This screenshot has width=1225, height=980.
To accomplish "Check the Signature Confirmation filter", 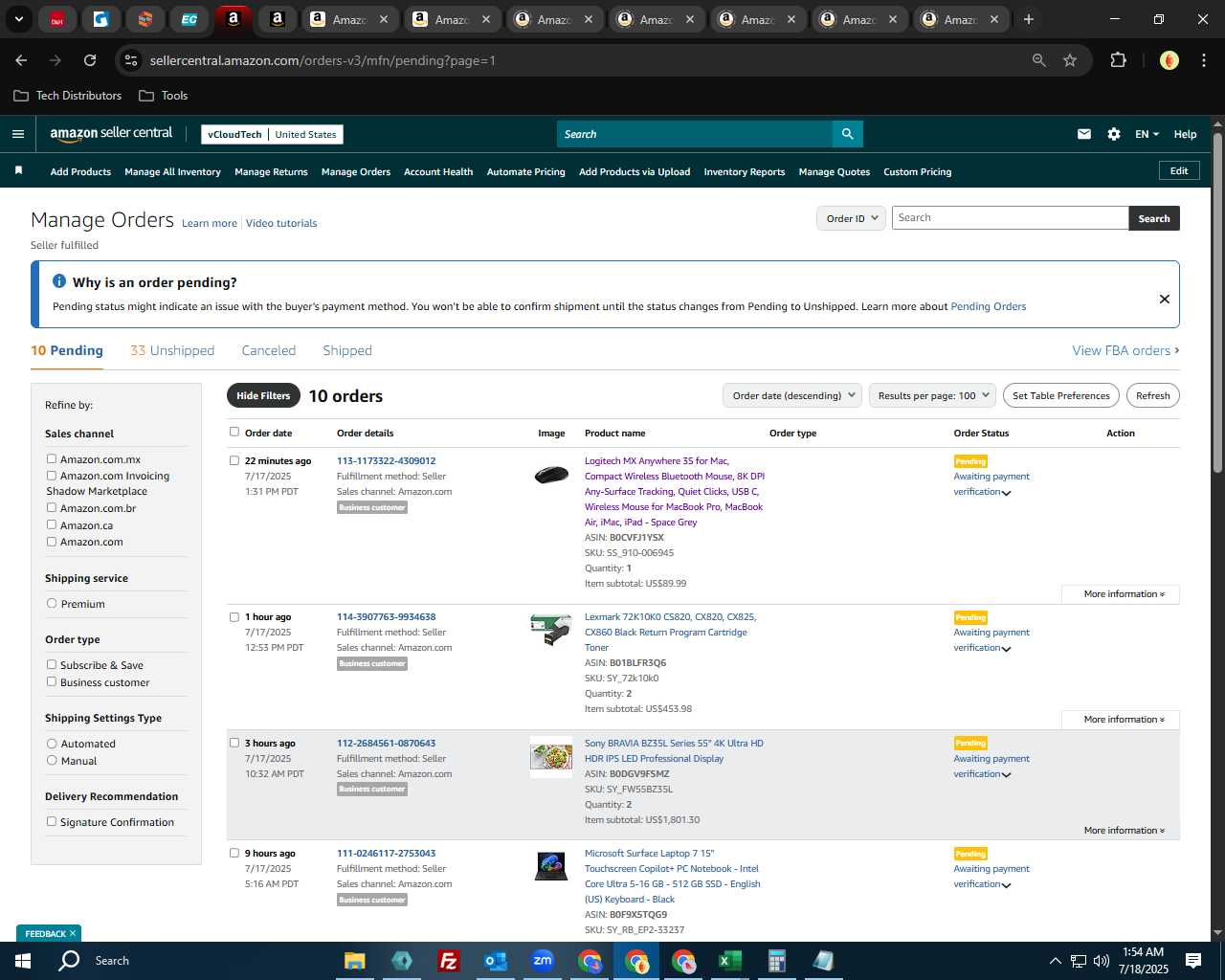I will (52, 821).
